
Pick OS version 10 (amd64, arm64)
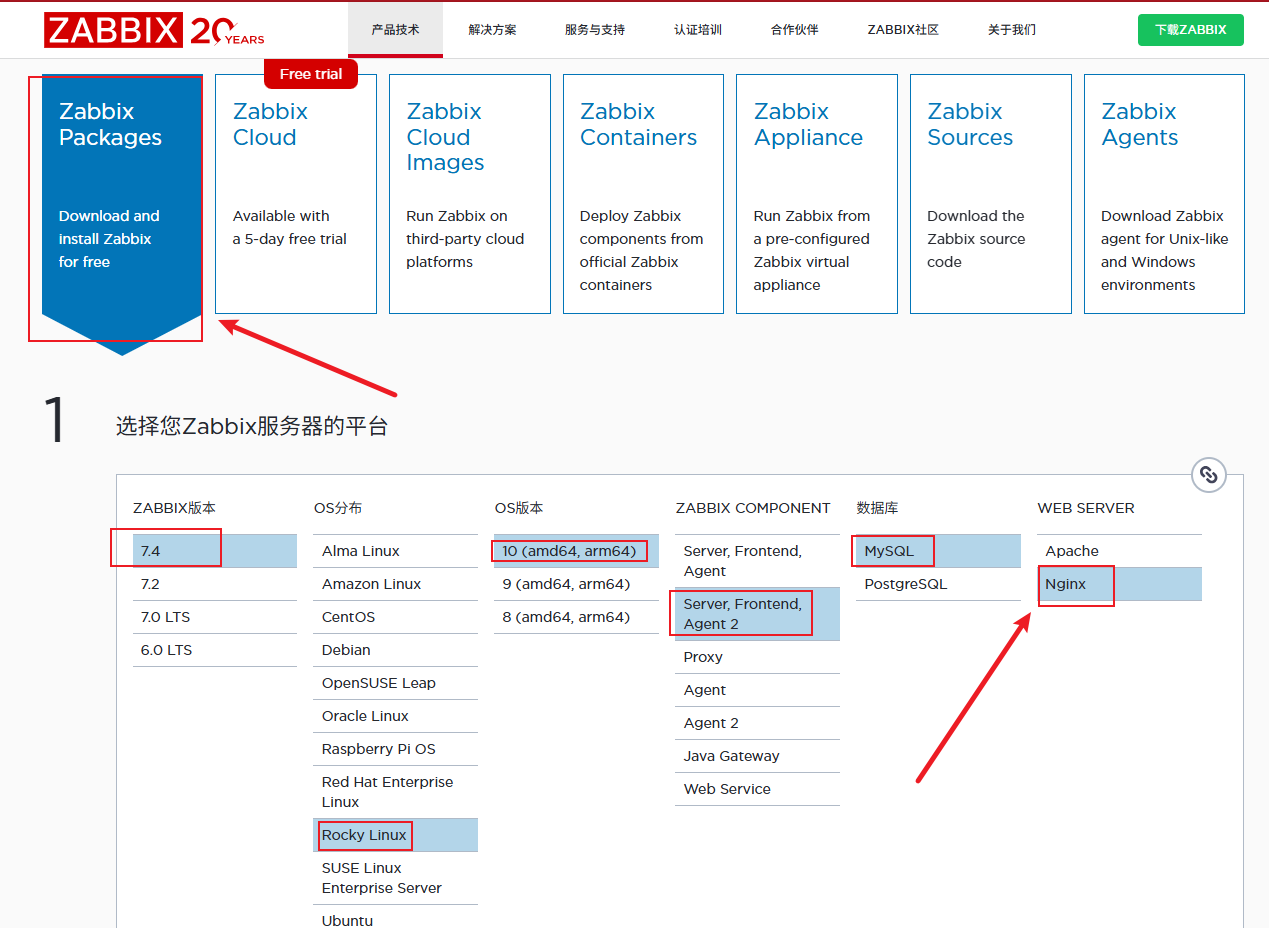pos(577,551)
